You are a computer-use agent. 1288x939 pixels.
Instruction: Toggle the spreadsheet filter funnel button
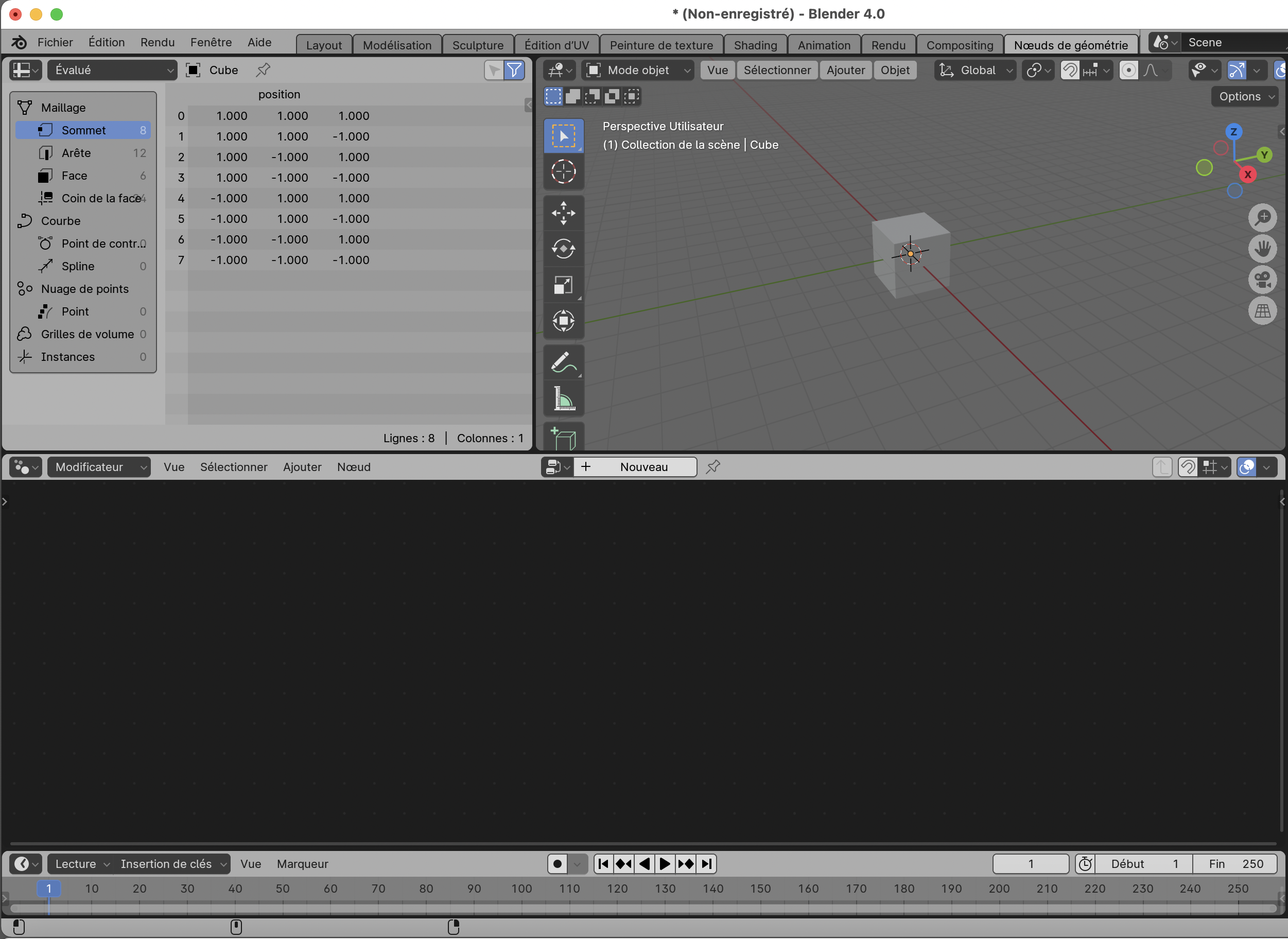coord(514,70)
